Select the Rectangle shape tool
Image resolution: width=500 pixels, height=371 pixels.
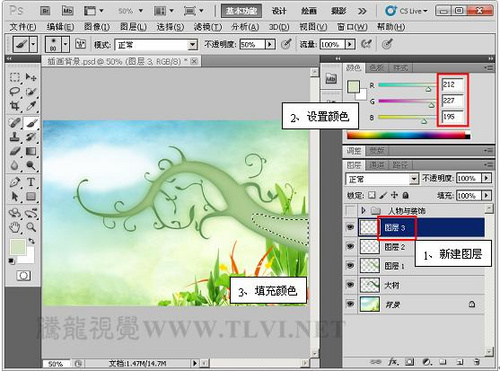tap(31, 196)
